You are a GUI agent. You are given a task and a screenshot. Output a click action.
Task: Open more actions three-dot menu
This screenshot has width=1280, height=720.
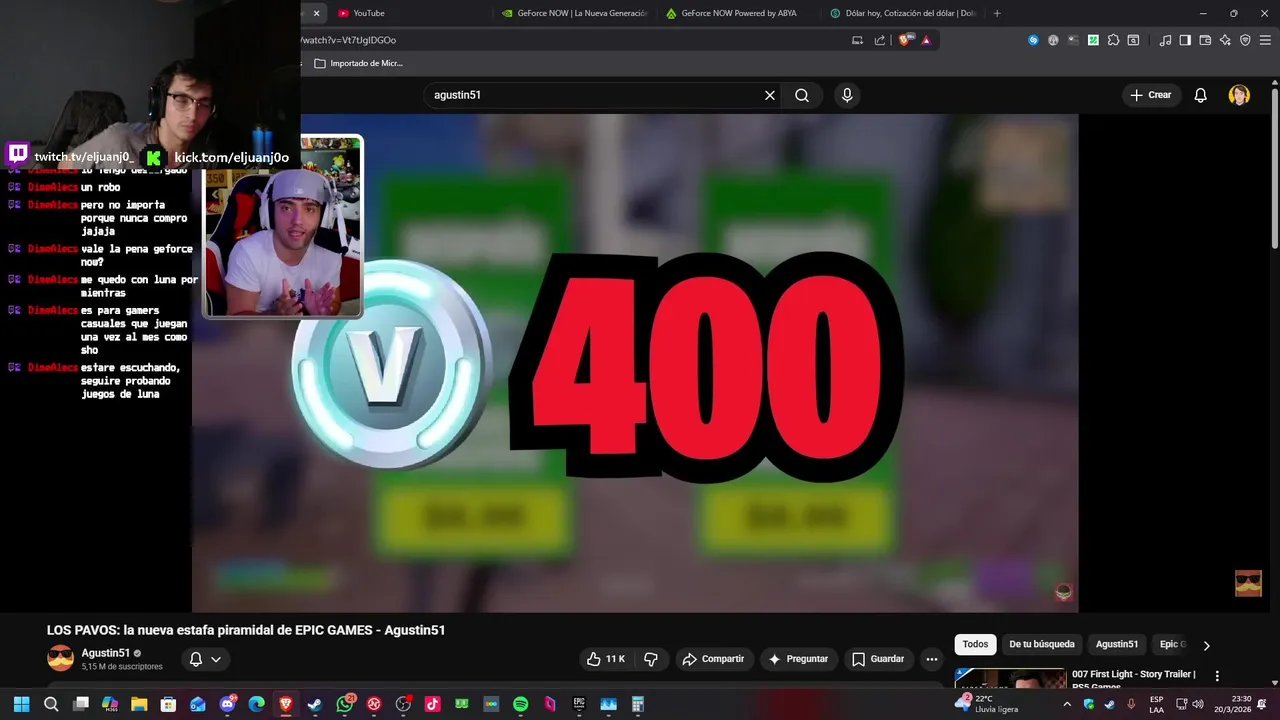(x=932, y=659)
